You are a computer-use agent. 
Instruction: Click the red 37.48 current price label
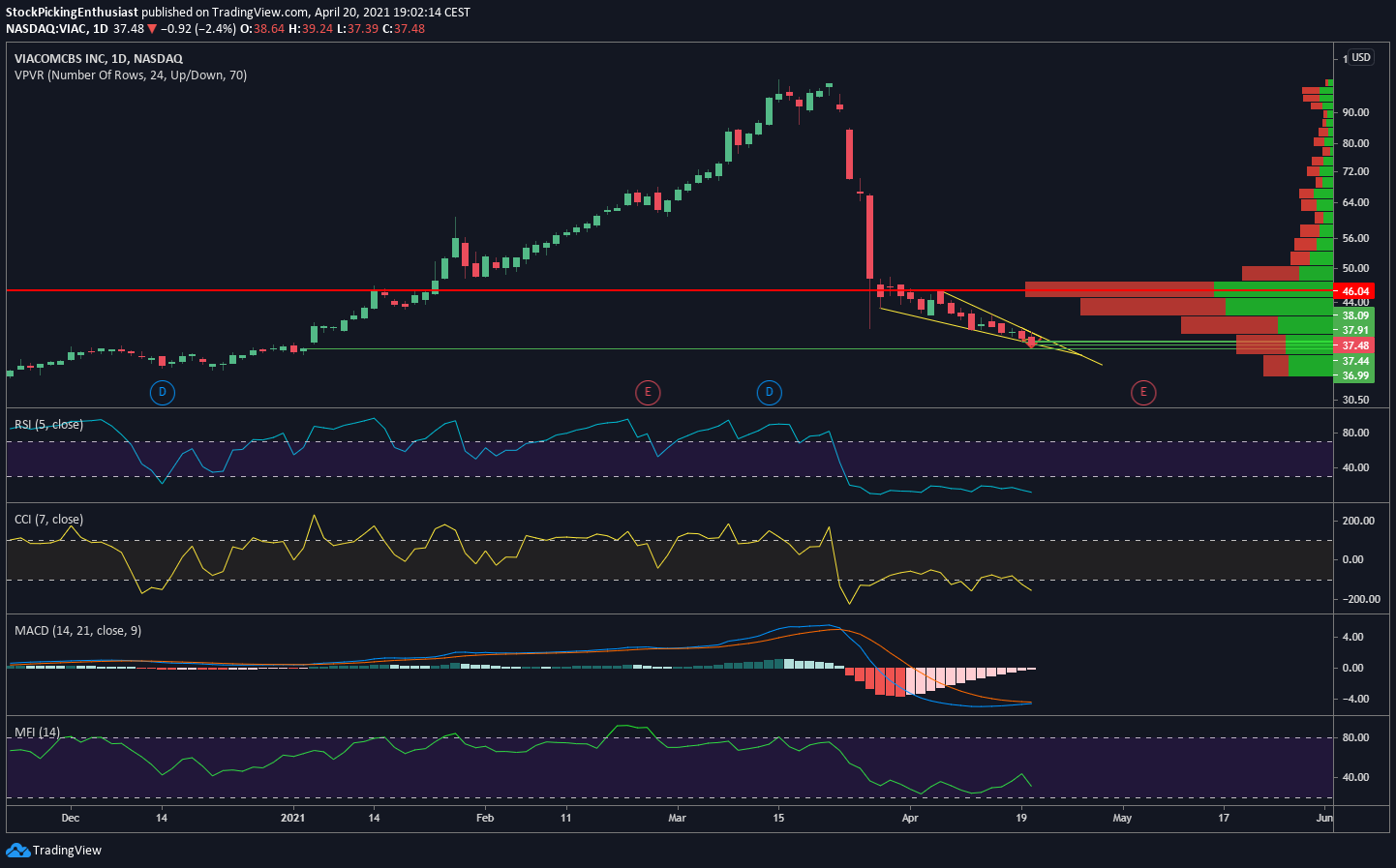(x=1354, y=345)
